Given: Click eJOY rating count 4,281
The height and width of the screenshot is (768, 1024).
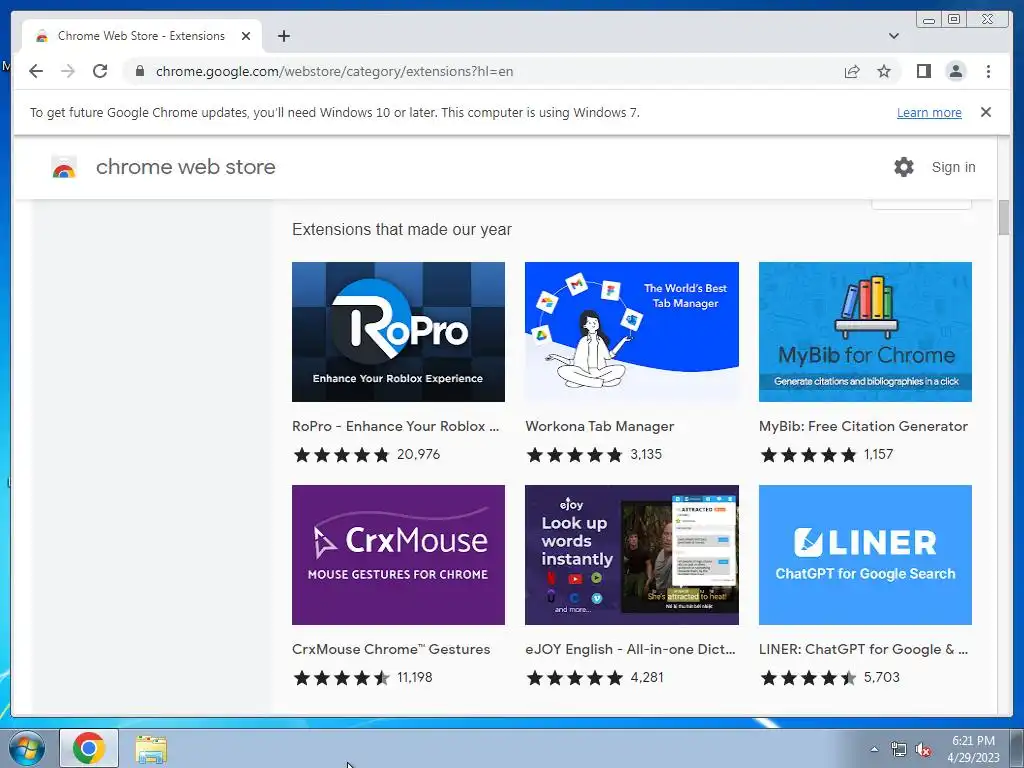Looking at the screenshot, I should (647, 677).
